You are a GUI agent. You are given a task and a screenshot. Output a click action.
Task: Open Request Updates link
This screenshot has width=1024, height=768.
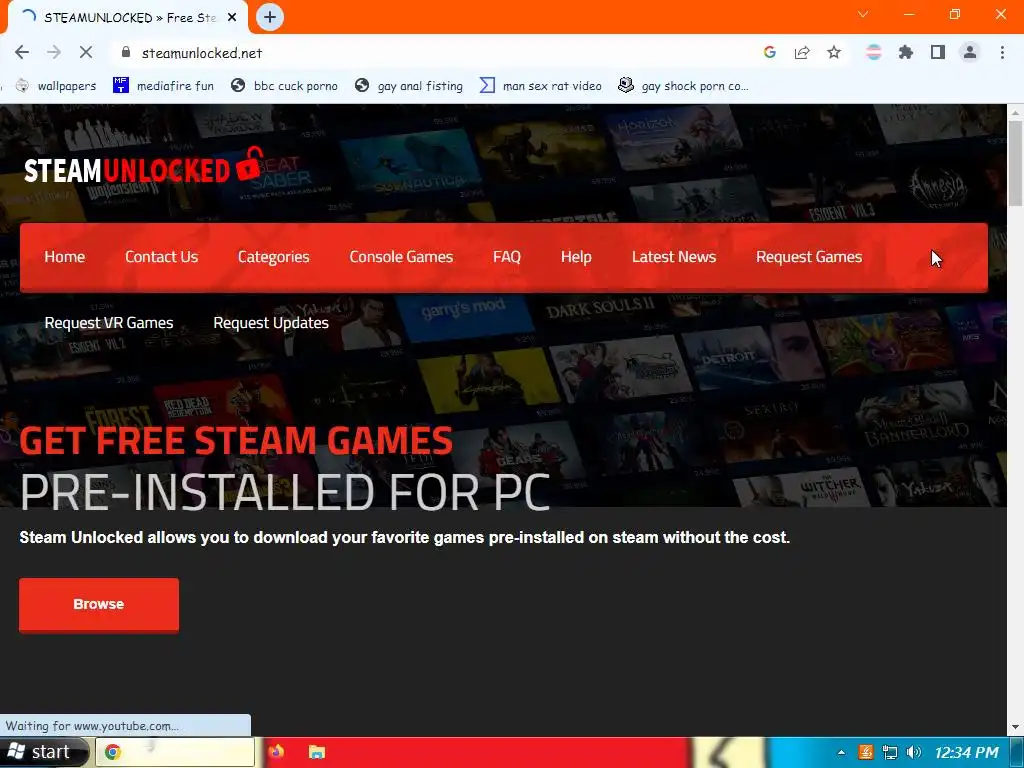(271, 323)
